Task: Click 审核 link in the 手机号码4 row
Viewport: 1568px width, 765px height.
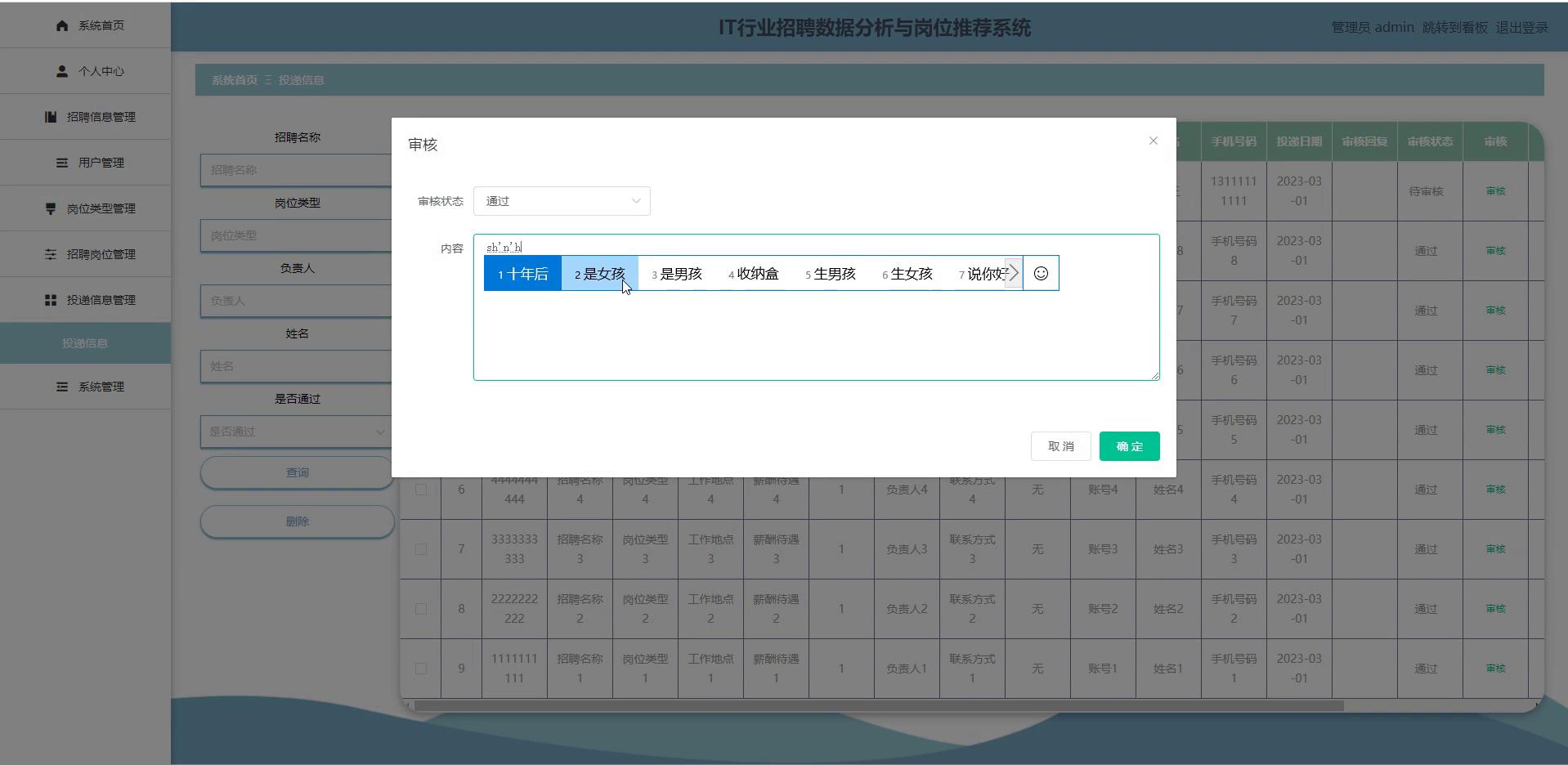Action: coord(1495,490)
